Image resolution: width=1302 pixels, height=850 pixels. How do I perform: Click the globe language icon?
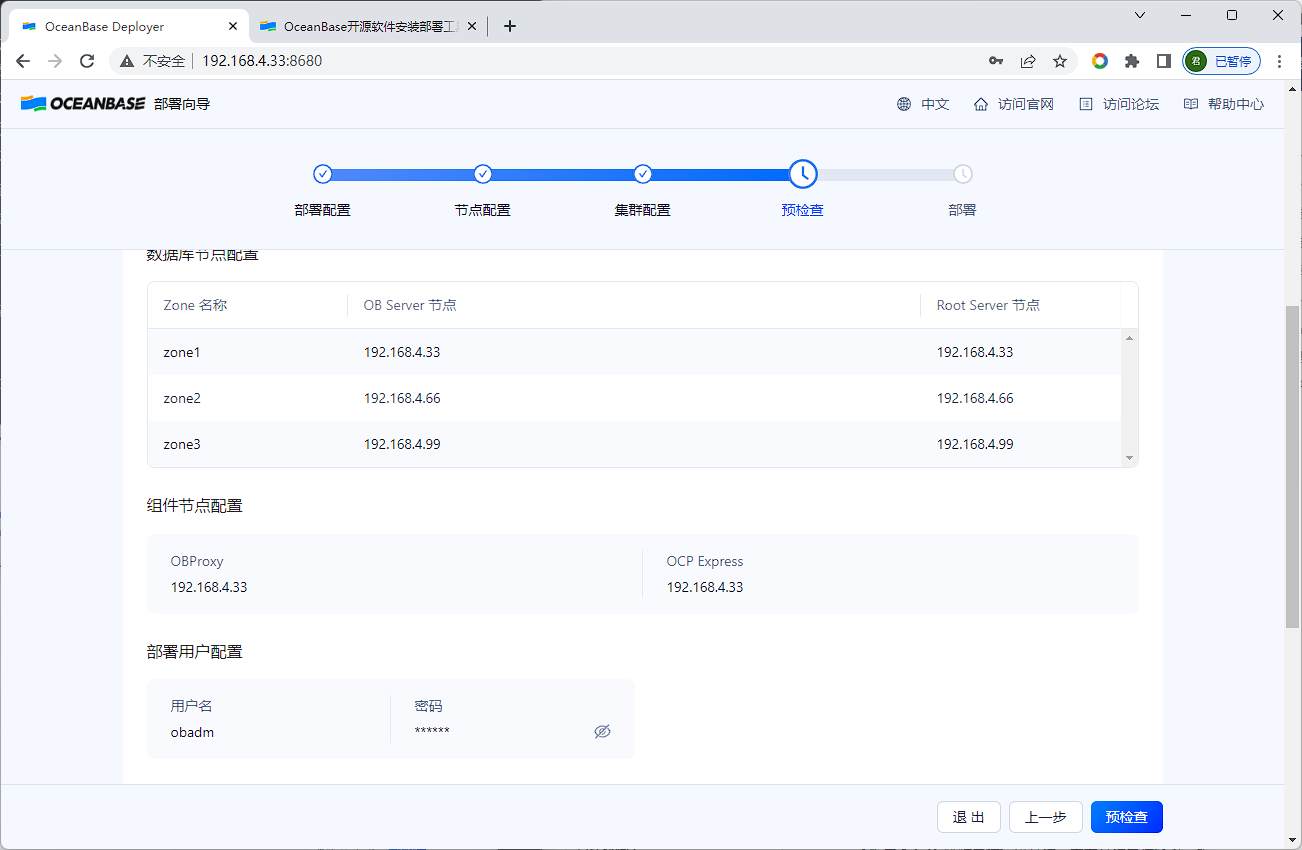point(904,104)
